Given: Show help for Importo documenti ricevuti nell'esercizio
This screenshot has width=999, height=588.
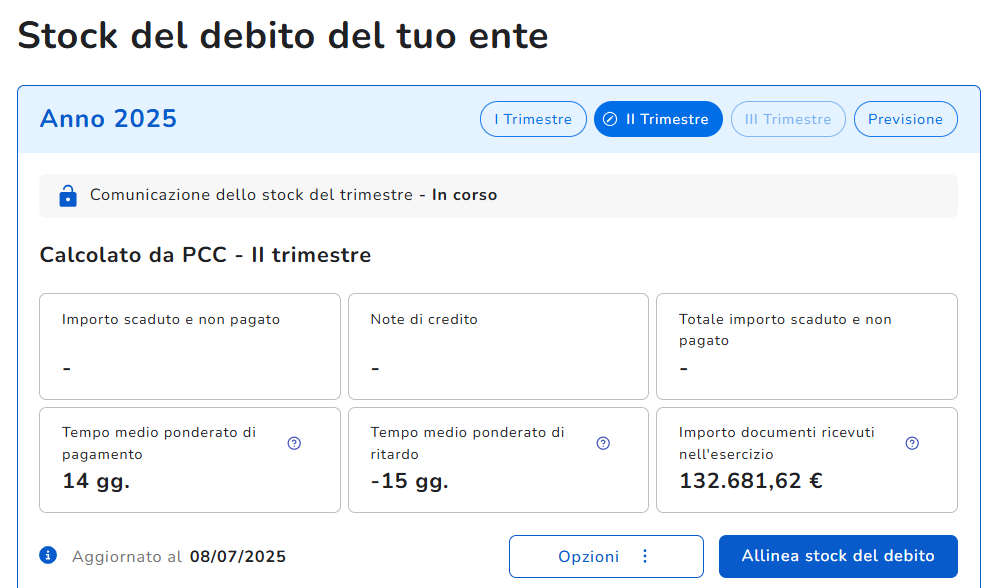Looking at the screenshot, I should 912,443.
